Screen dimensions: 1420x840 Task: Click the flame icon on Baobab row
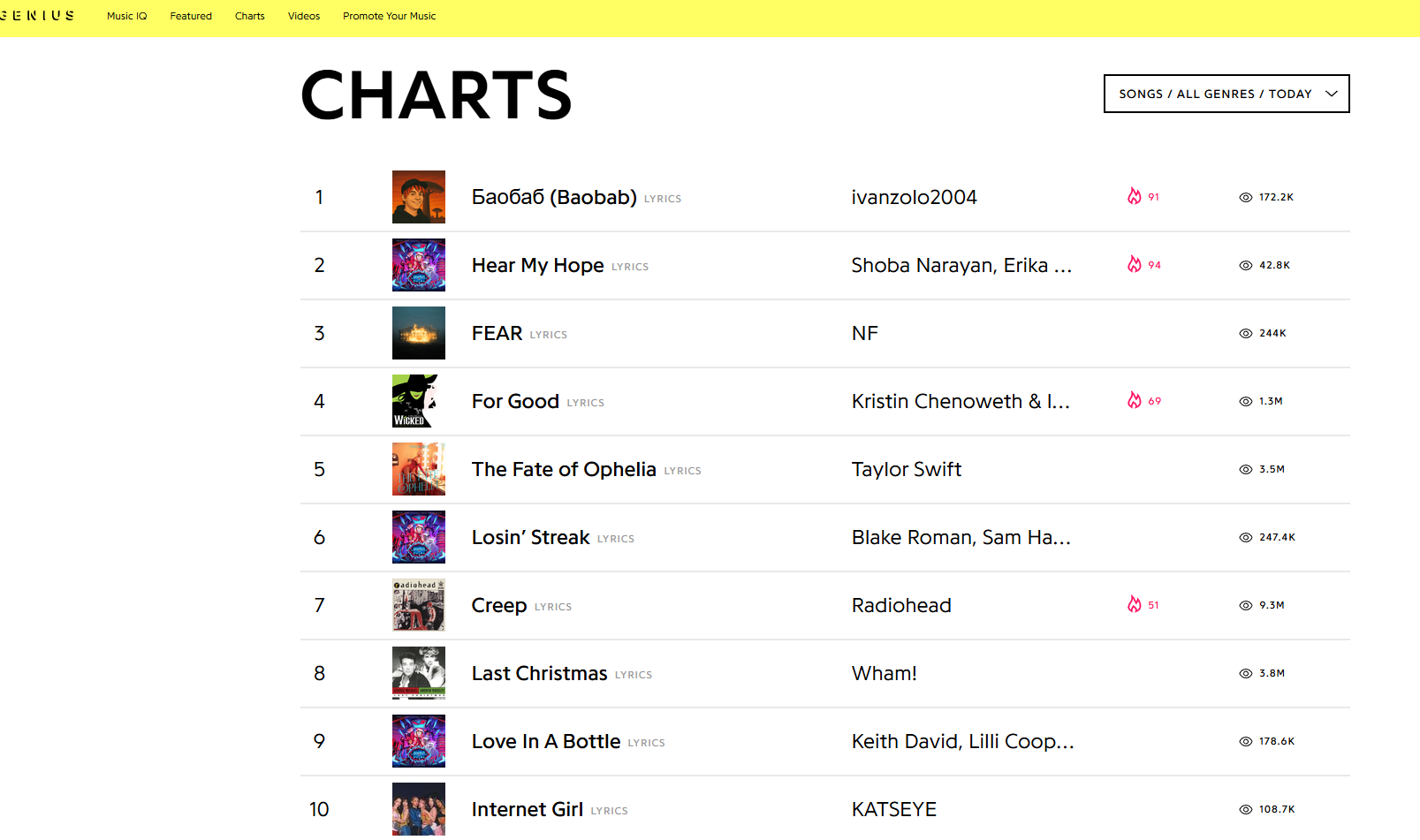click(1135, 197)
